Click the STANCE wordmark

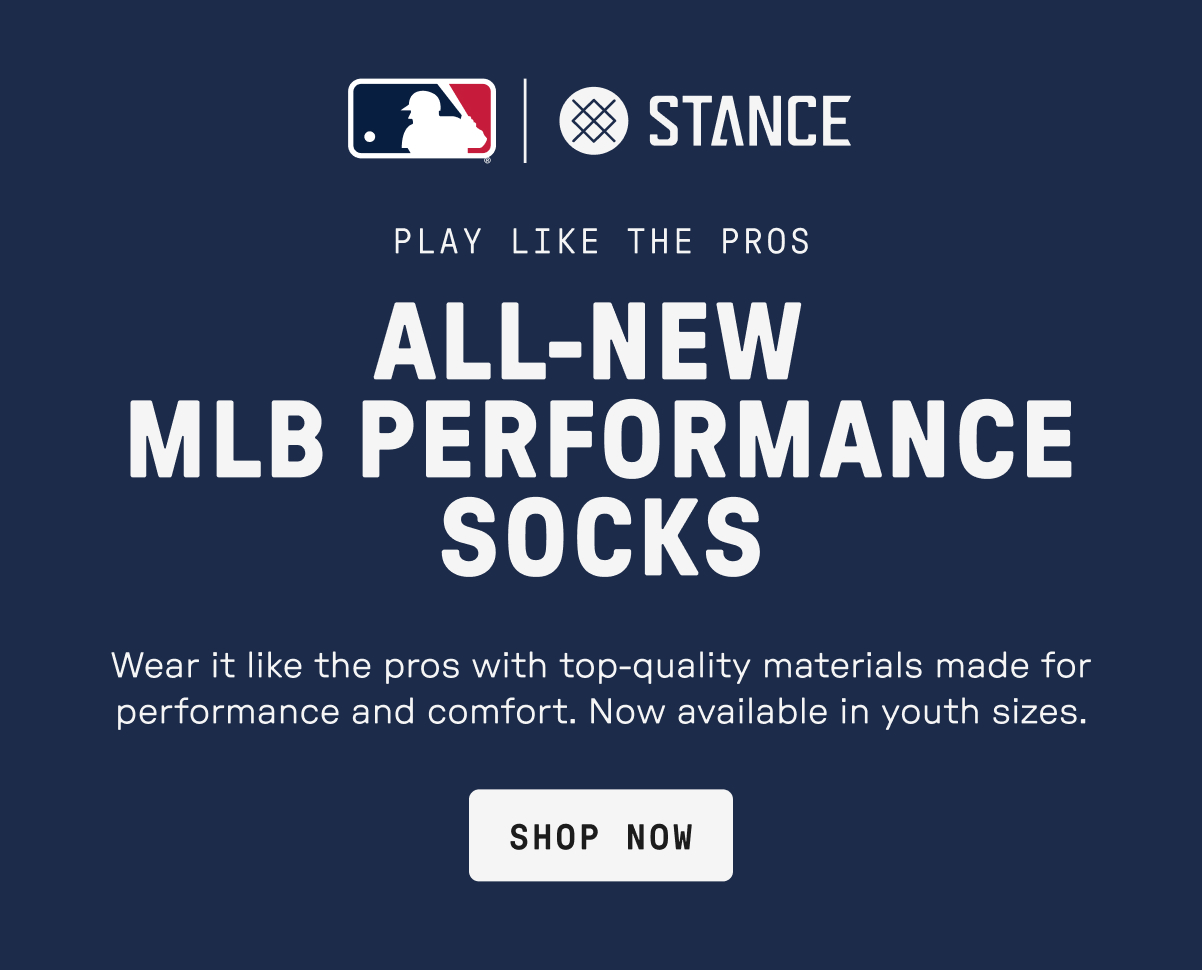[749, 121]
